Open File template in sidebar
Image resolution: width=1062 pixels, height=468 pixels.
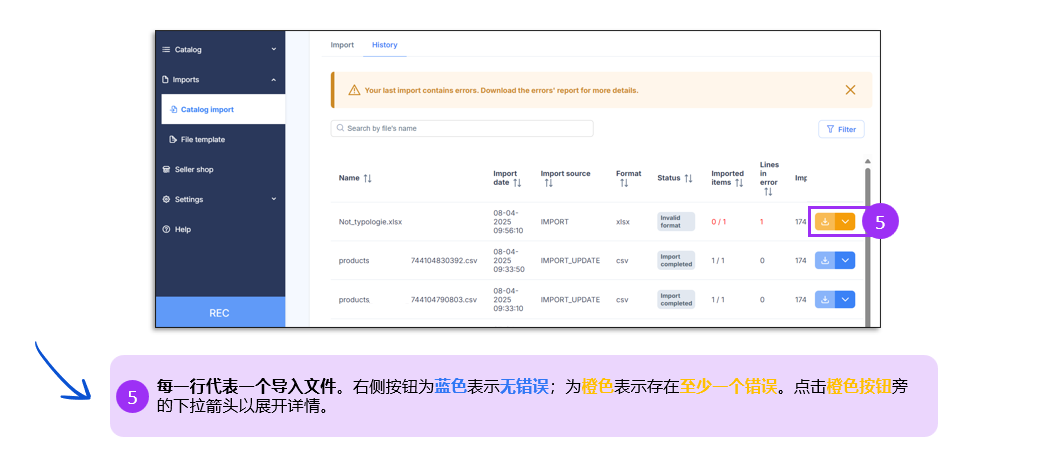coord(202,139)
